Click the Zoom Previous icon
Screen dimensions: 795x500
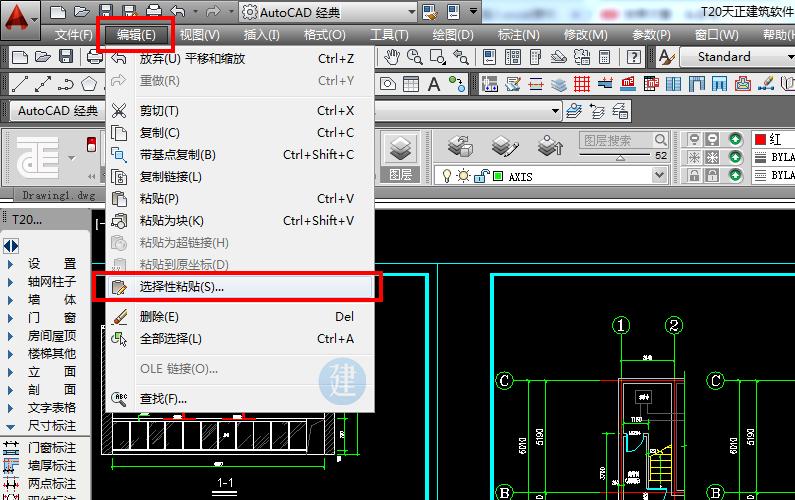[461, 57]
